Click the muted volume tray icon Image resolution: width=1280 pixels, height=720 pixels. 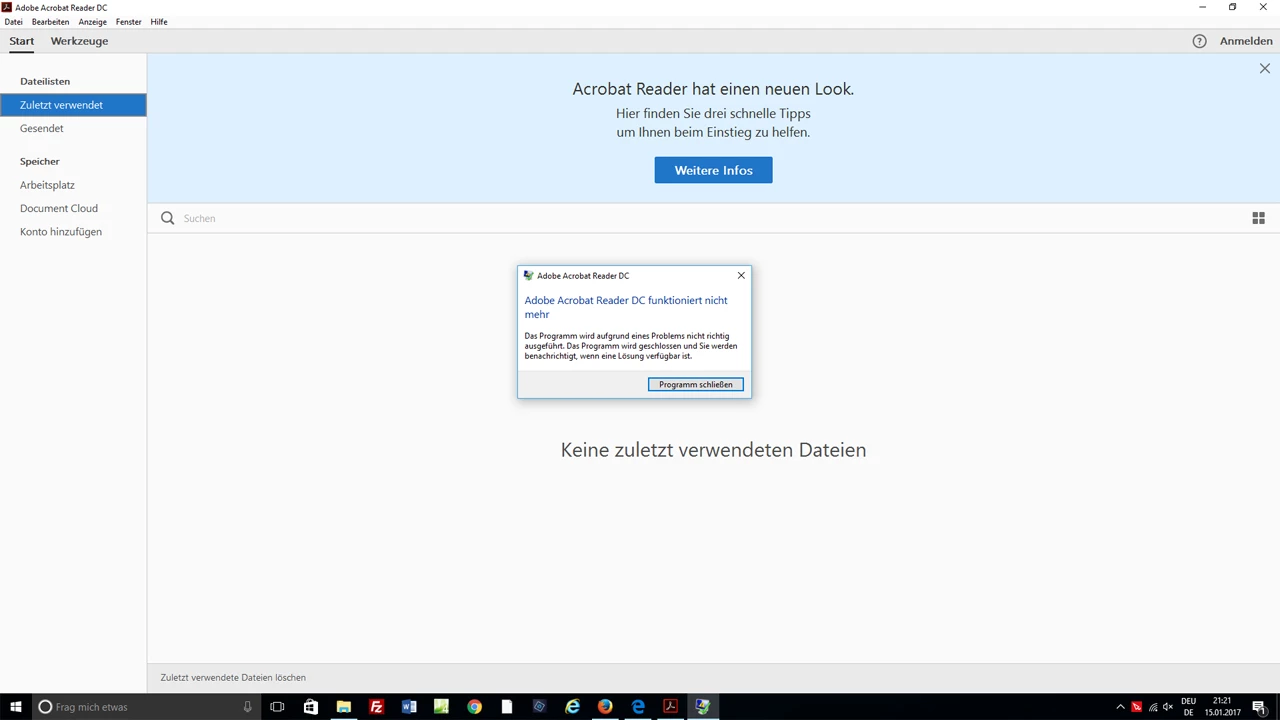point(1168,707)
